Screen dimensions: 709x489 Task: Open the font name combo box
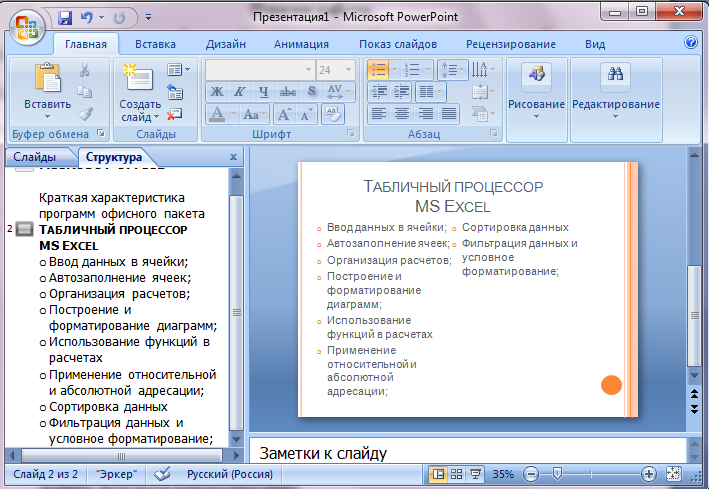pos(260,70)
